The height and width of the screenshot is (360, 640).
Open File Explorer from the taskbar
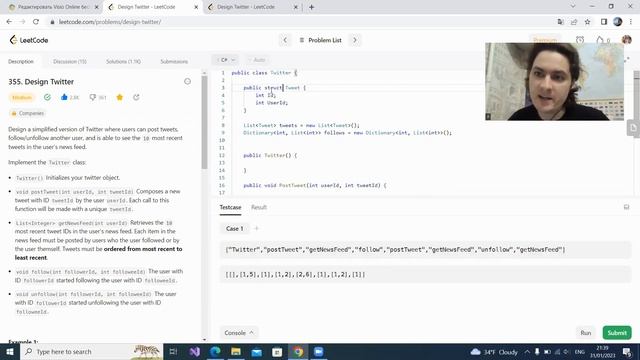[236, 351]
